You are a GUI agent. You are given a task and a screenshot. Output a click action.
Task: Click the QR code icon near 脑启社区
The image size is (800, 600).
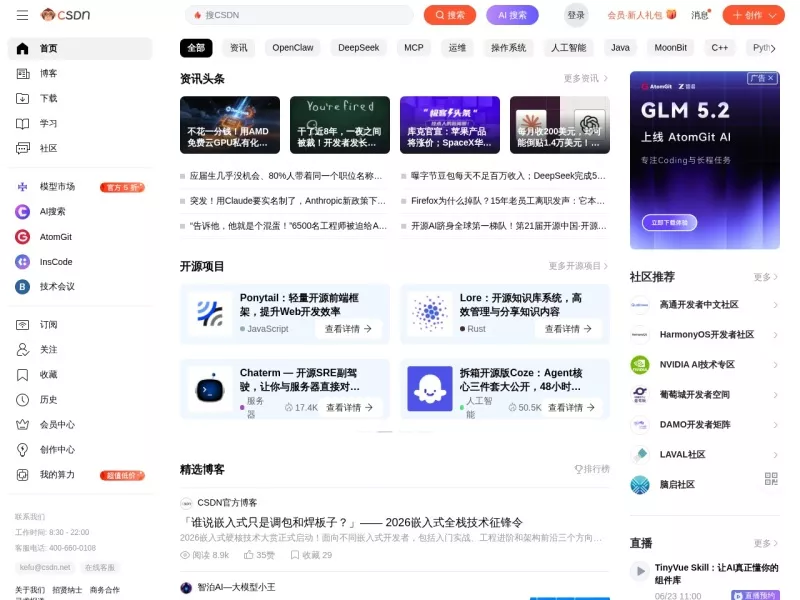[771, 479]
